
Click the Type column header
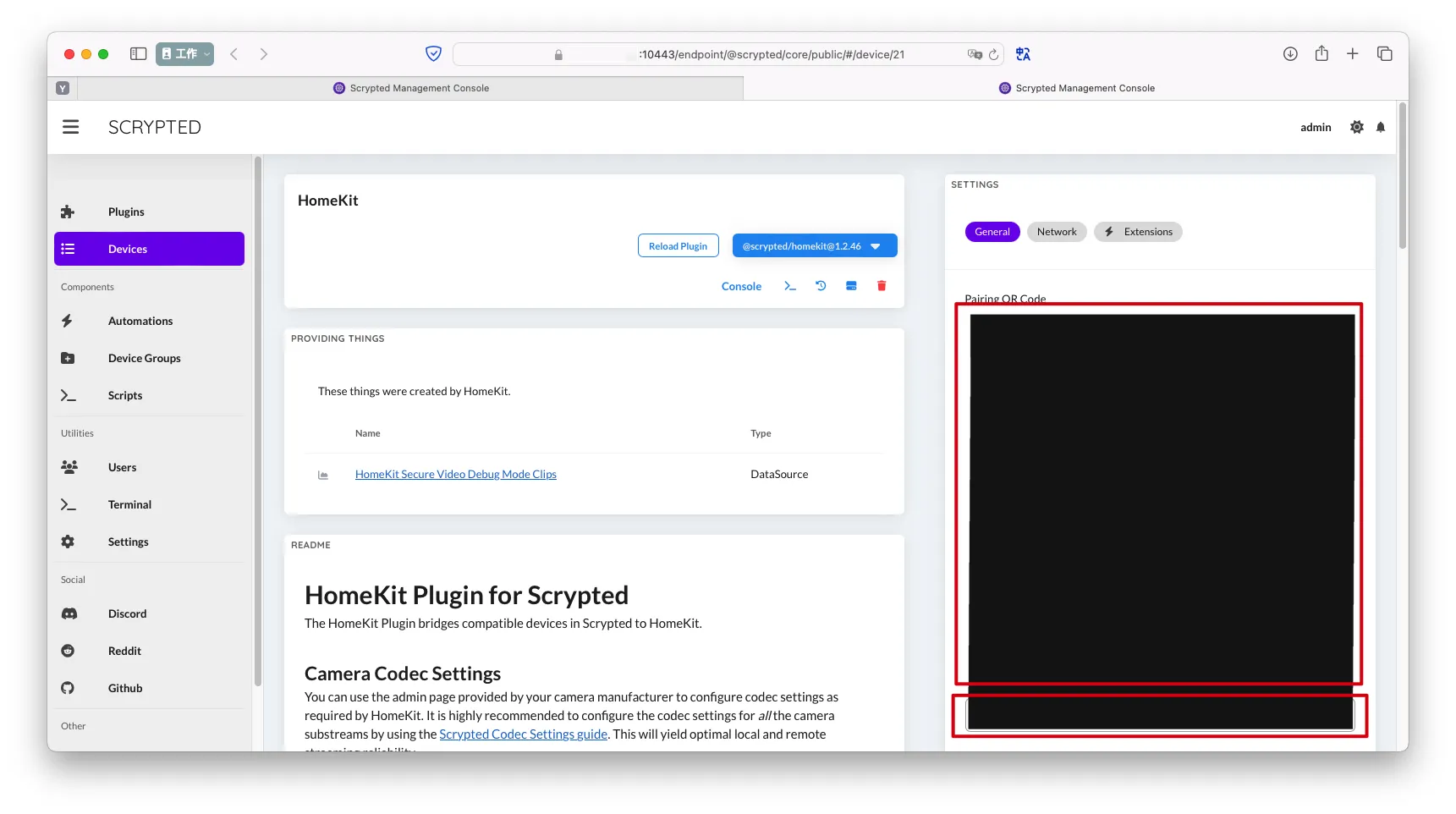click(x=761, y=433)
